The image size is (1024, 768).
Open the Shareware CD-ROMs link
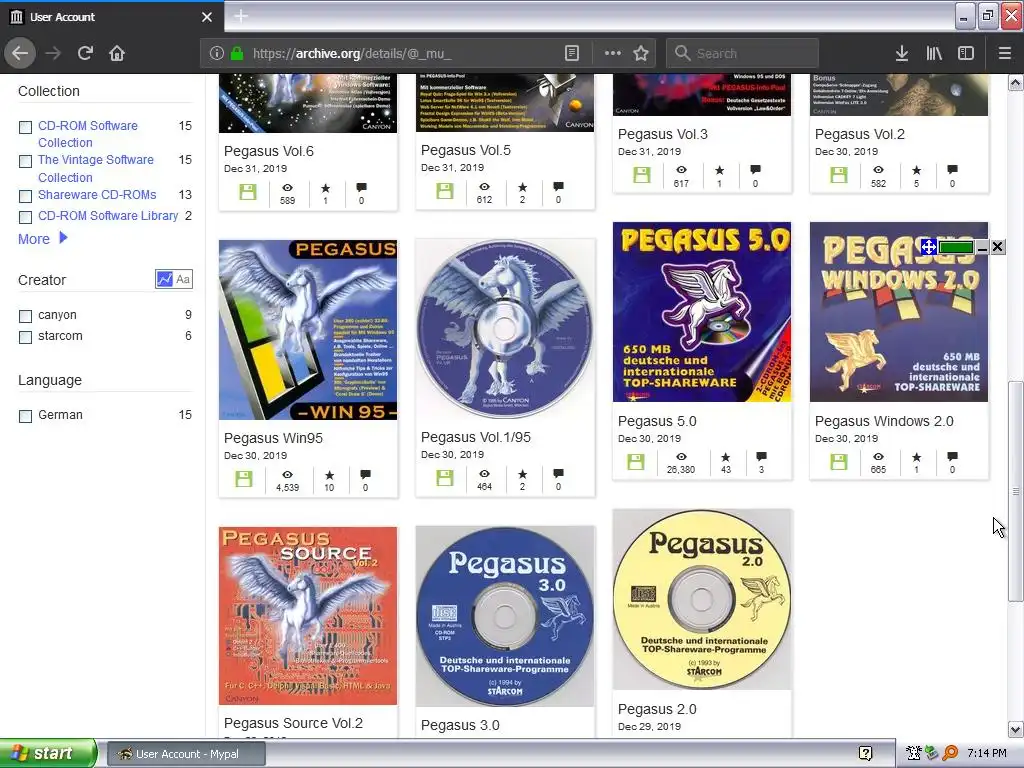coord(97,195)
